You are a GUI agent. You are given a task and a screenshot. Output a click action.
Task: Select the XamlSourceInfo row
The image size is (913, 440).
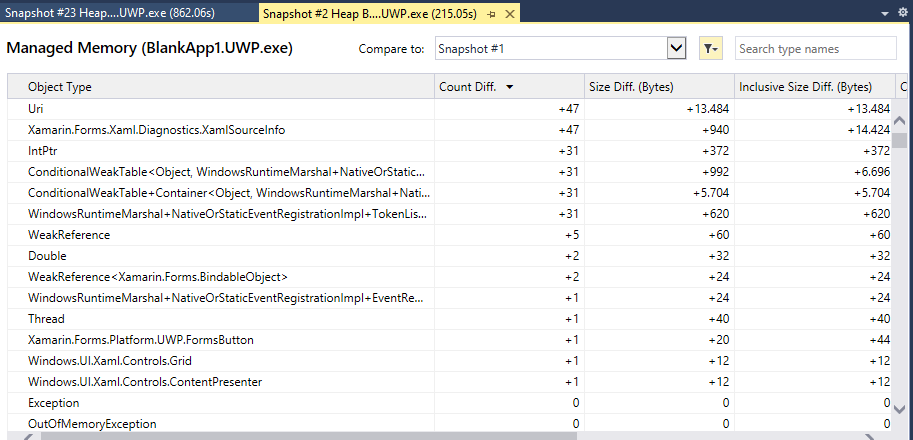[448, 130]
